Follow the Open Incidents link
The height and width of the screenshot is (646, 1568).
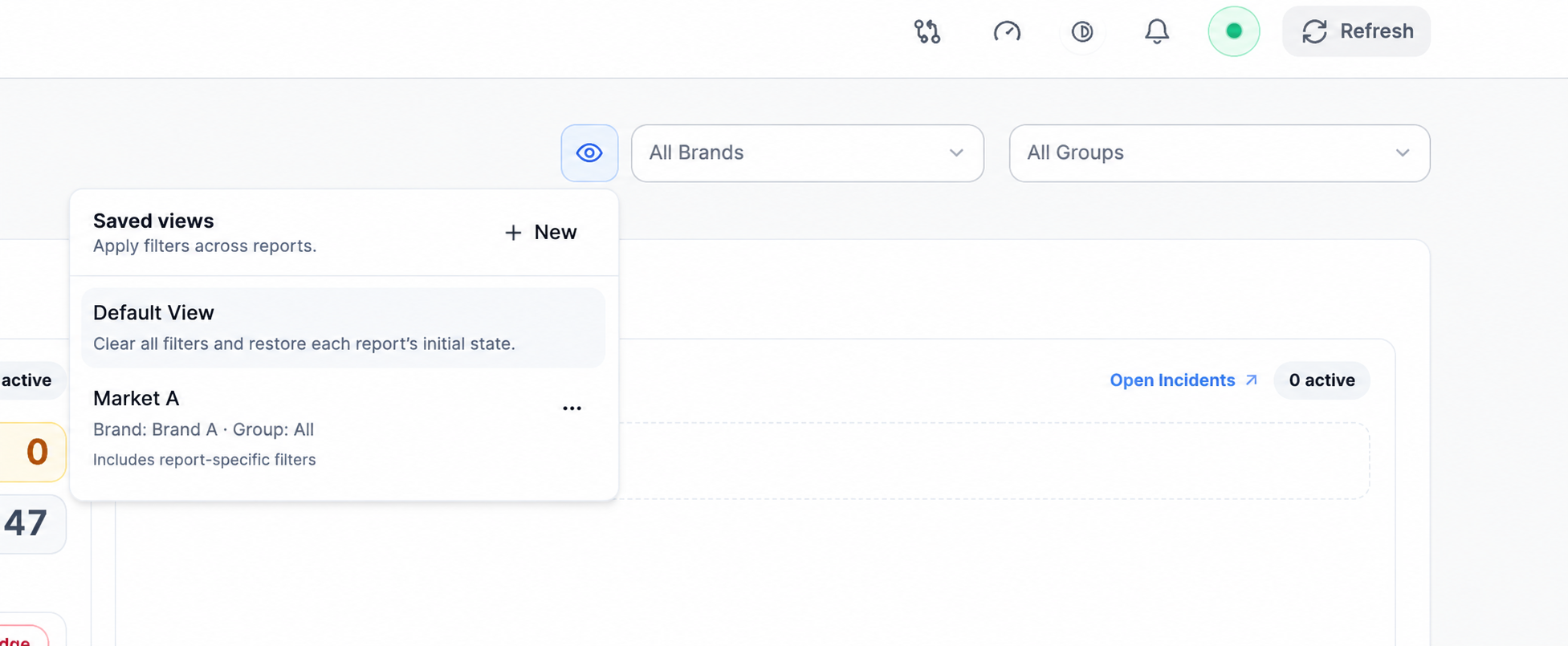1183,380
